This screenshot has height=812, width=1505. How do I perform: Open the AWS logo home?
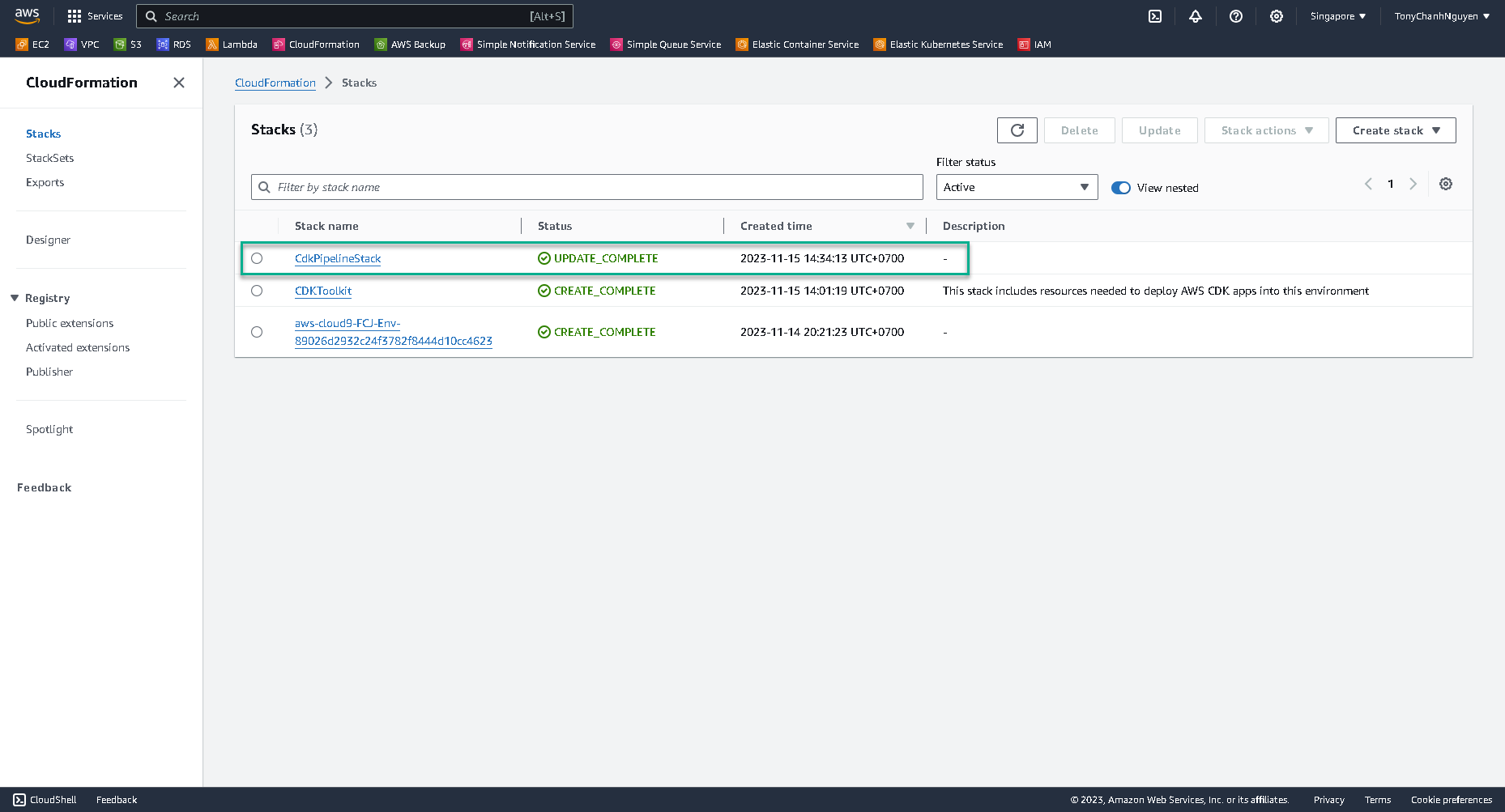(x=27, y=15)
